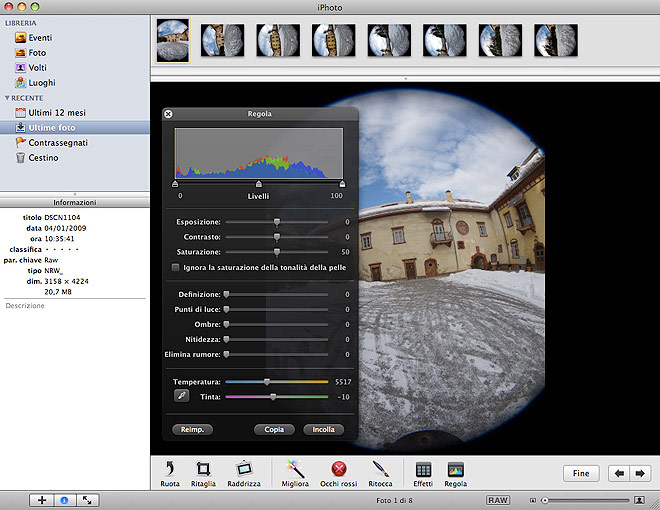Select the last photo thumbnail
Image resolution: width=660 pixels, height=510 pixels.
556,40
